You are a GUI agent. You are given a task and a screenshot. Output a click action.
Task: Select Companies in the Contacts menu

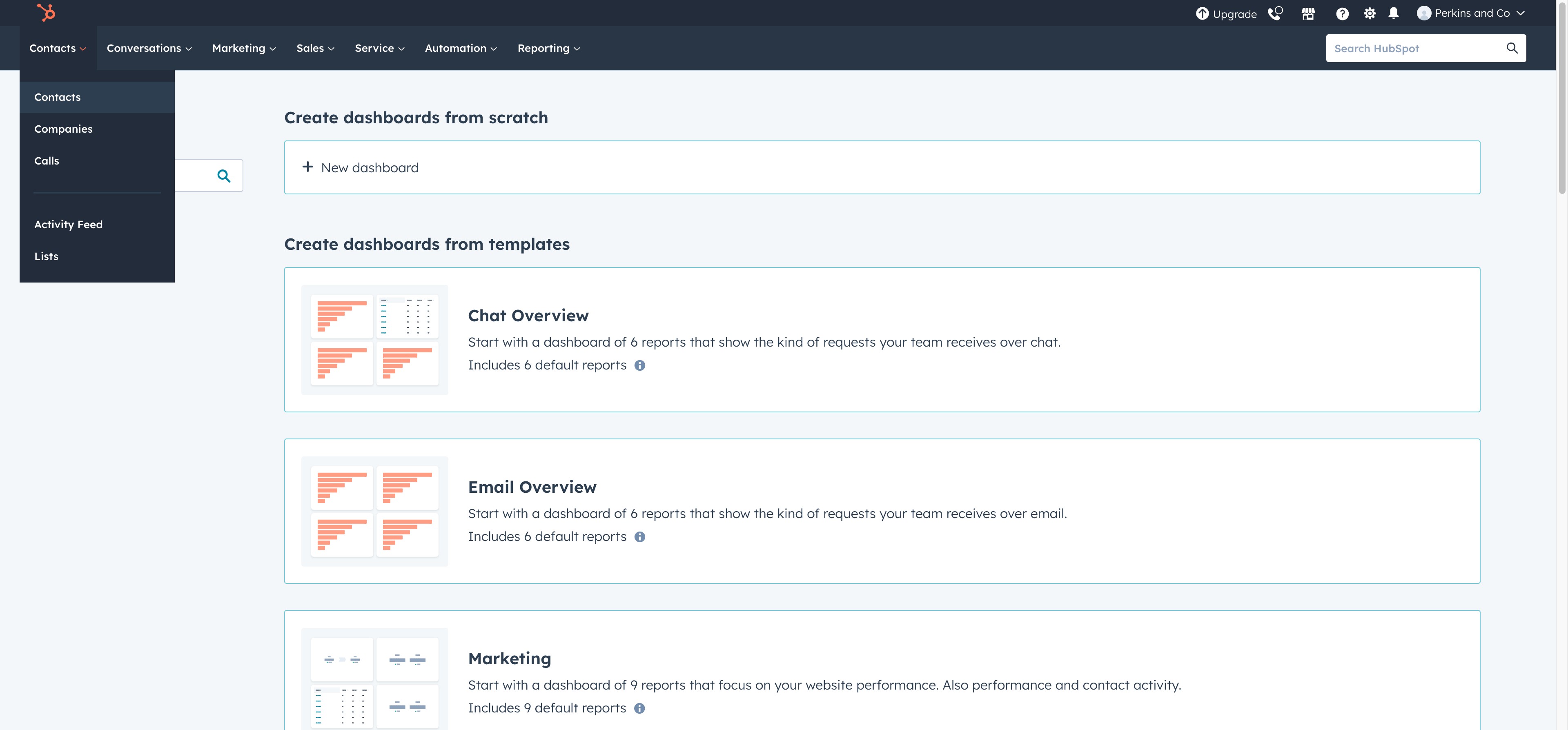63,129
